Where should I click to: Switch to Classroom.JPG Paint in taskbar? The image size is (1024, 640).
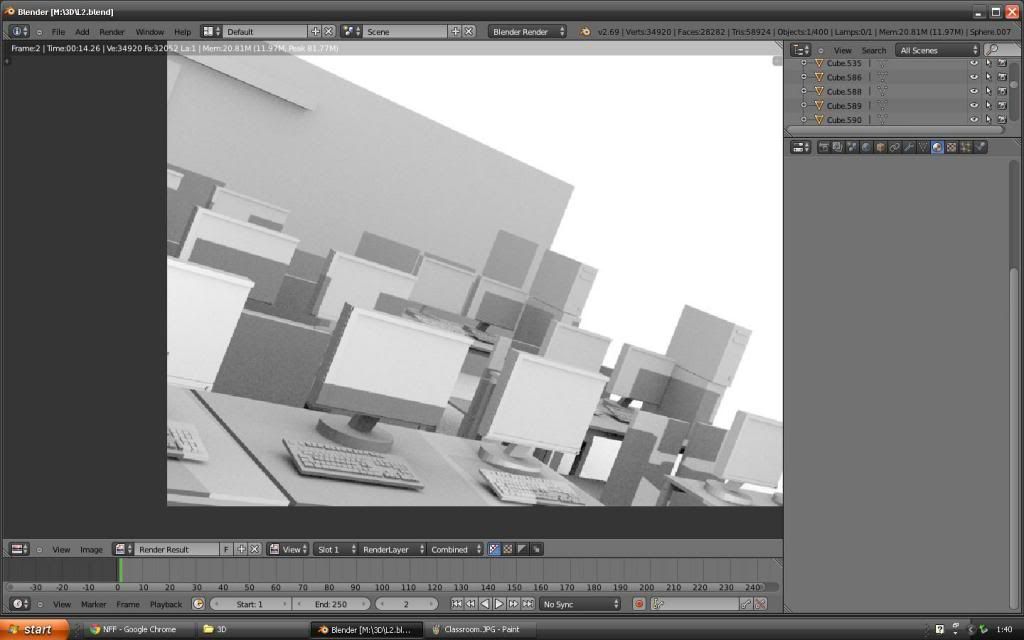[476, 629]
